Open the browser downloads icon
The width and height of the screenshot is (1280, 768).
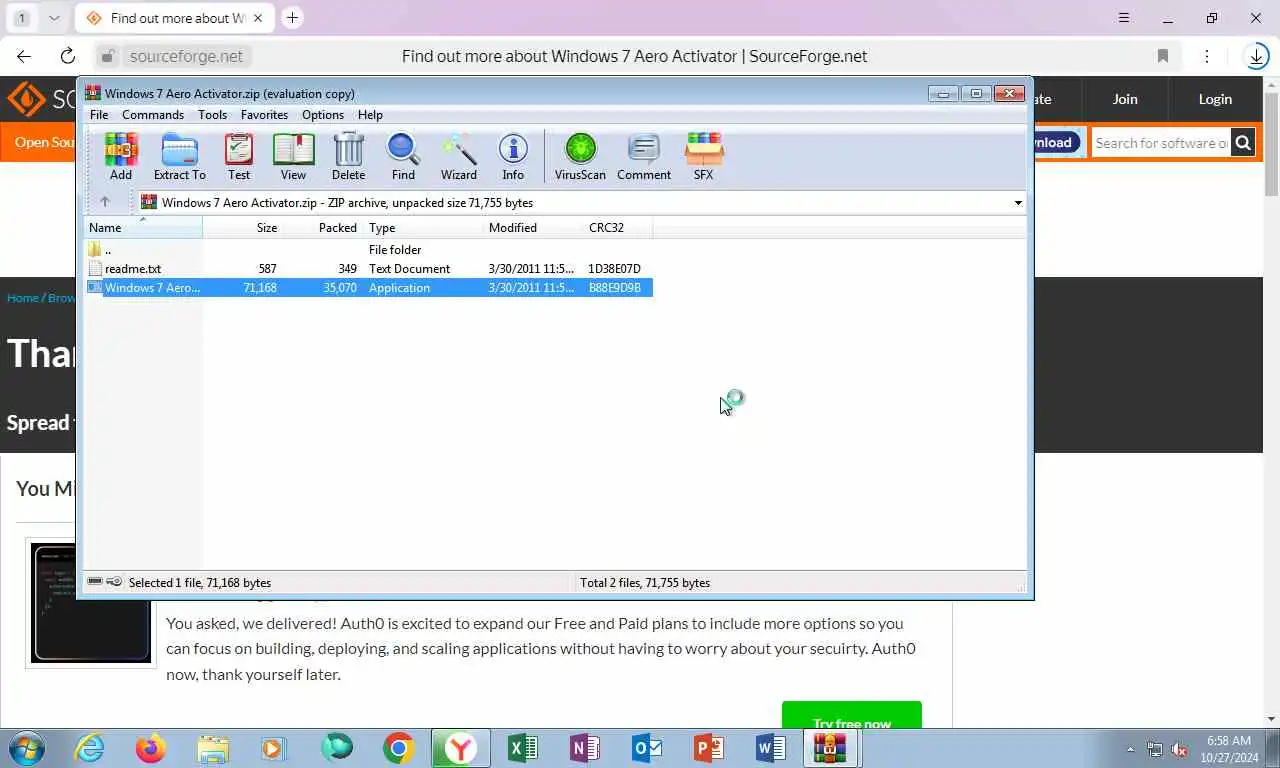click(1257, 57)
